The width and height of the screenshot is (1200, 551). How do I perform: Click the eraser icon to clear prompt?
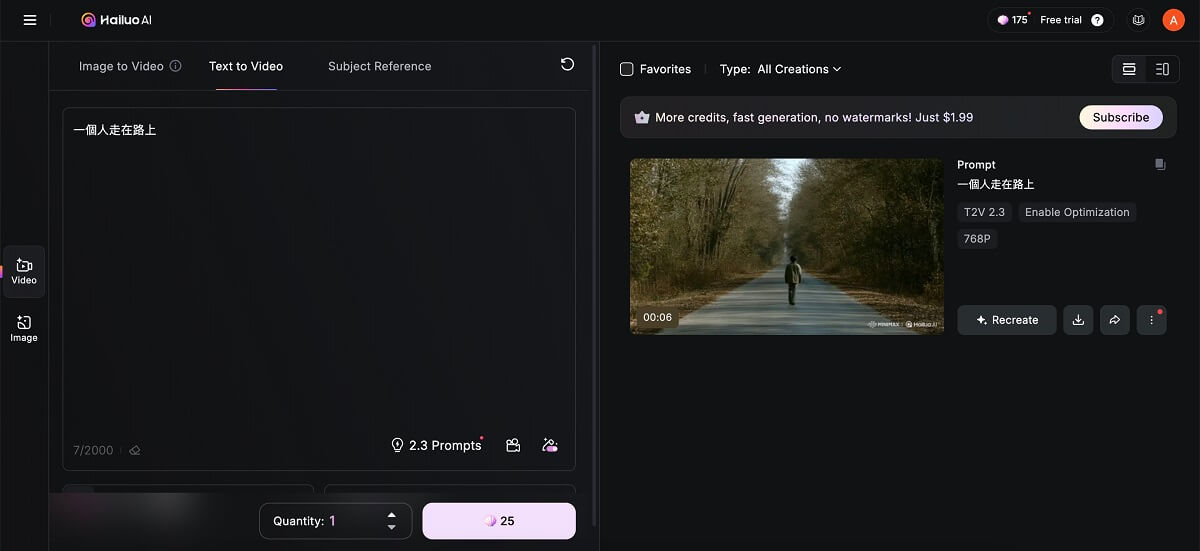click(135, 451)
